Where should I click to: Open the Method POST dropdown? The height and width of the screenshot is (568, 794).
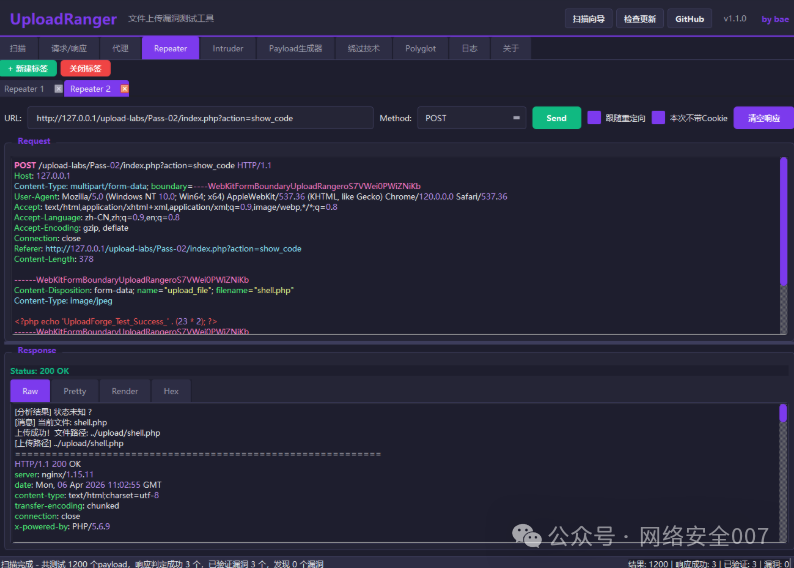tap(471, 118)
